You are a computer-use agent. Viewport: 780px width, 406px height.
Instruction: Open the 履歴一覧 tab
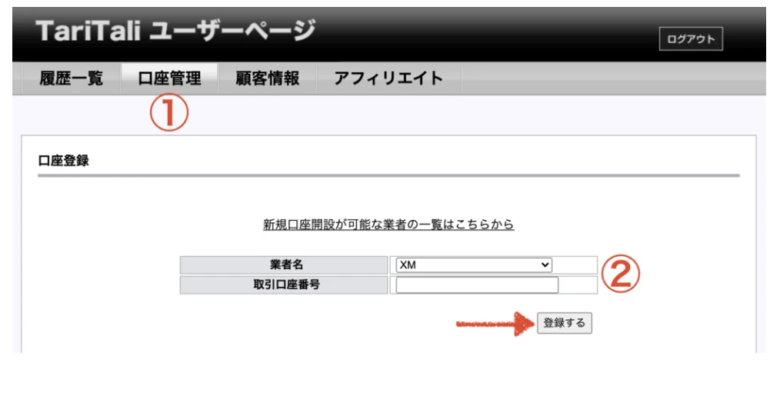click(71, 78)
